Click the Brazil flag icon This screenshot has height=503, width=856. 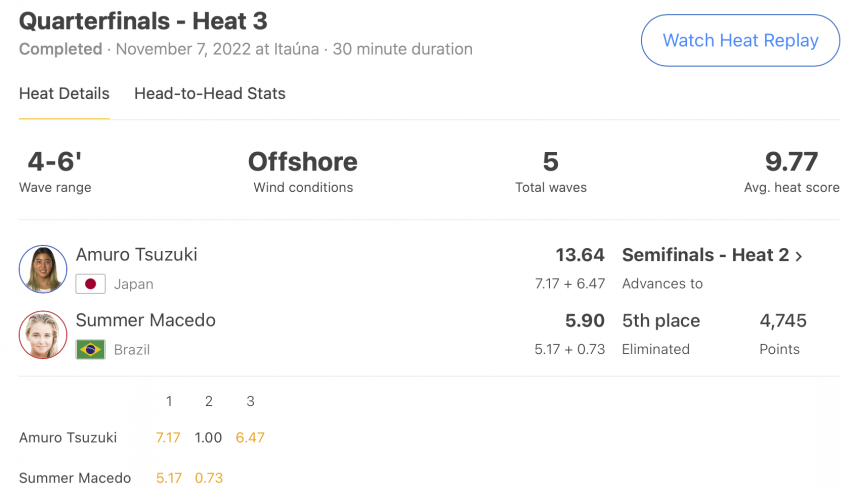pyautogui.click(x=91, y=350)
